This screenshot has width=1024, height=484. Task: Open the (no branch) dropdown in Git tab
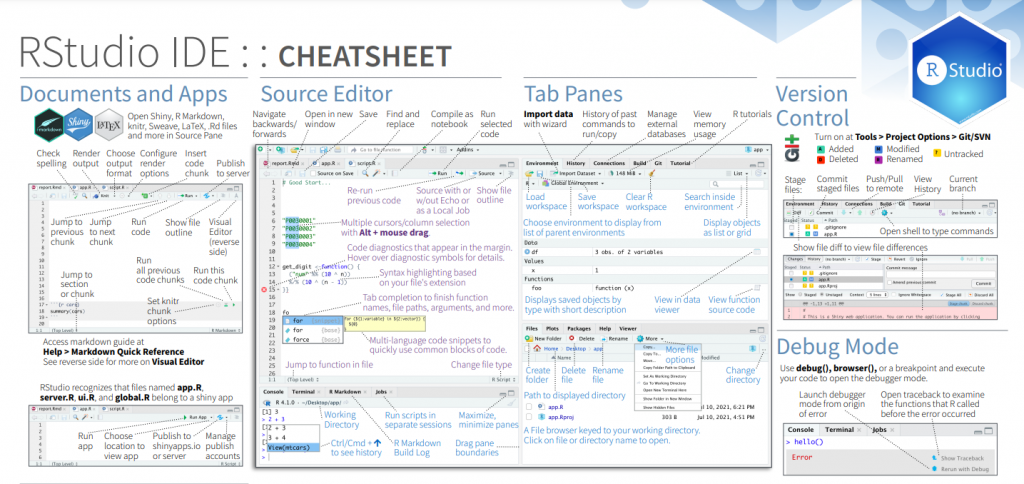(x=965, y=213)
